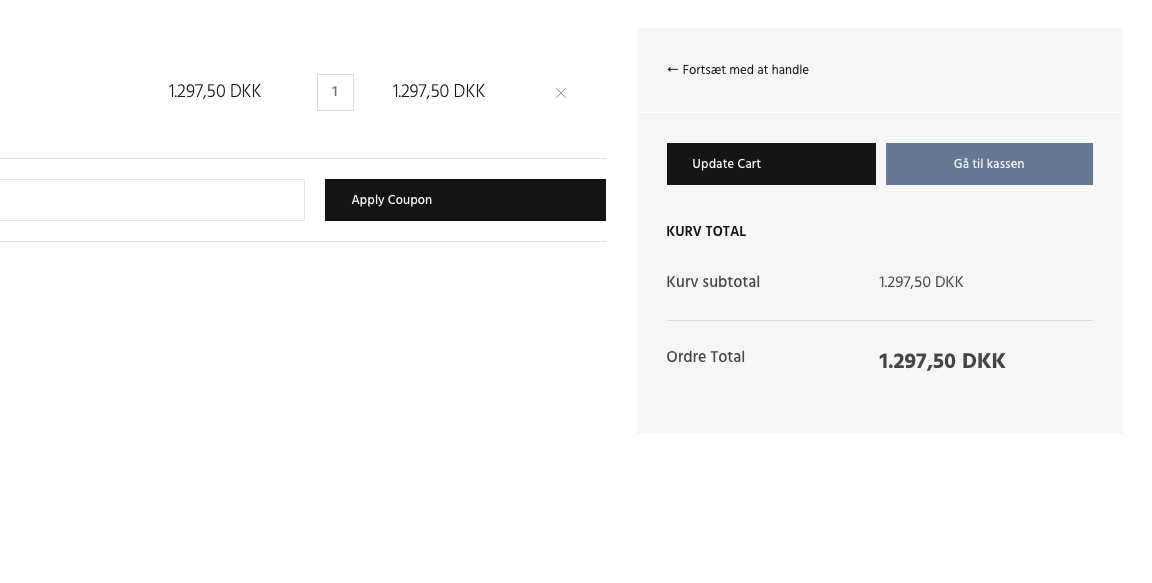Focus the quantity box showing 1

click(335, 92)
